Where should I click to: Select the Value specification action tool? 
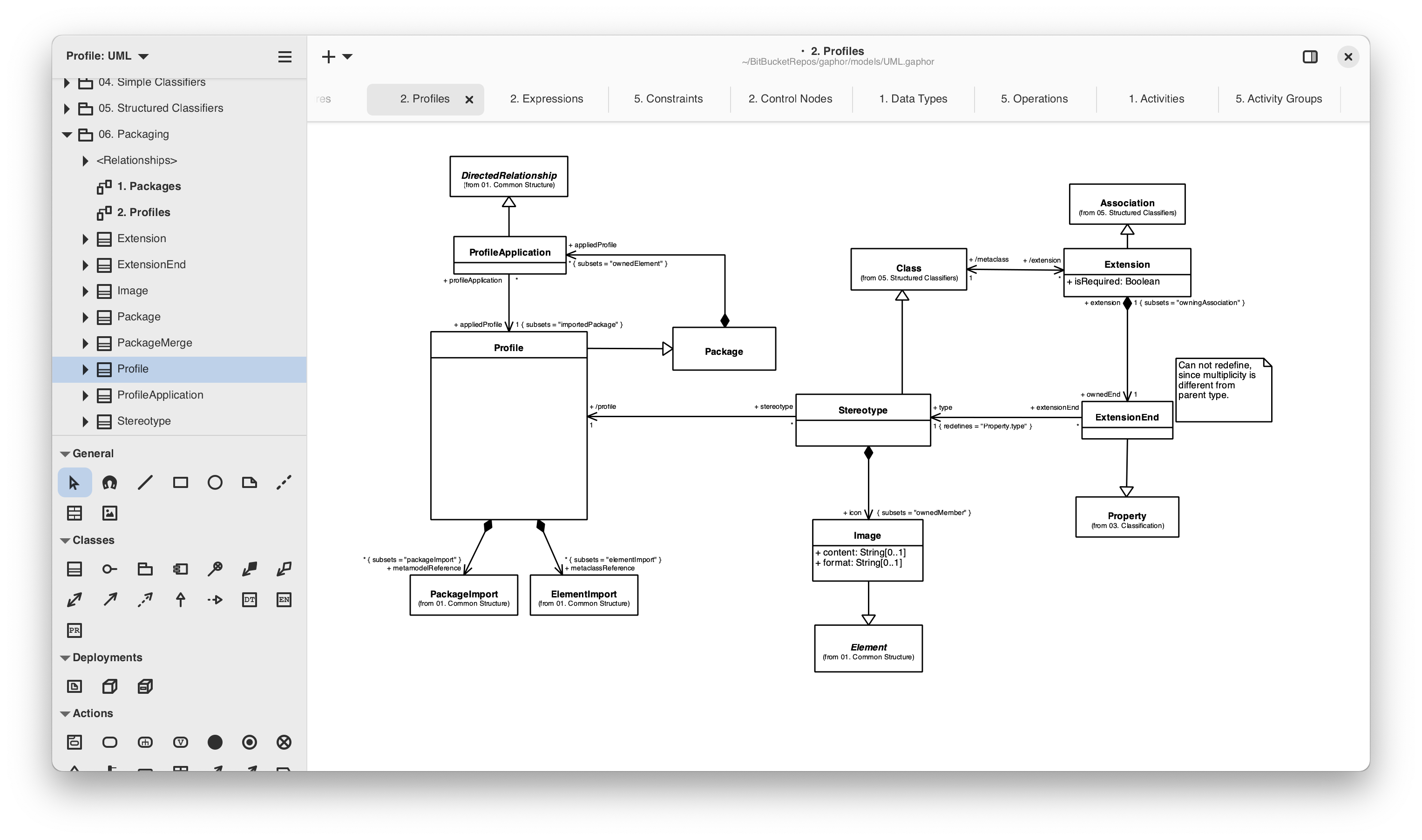pos(180,743)
